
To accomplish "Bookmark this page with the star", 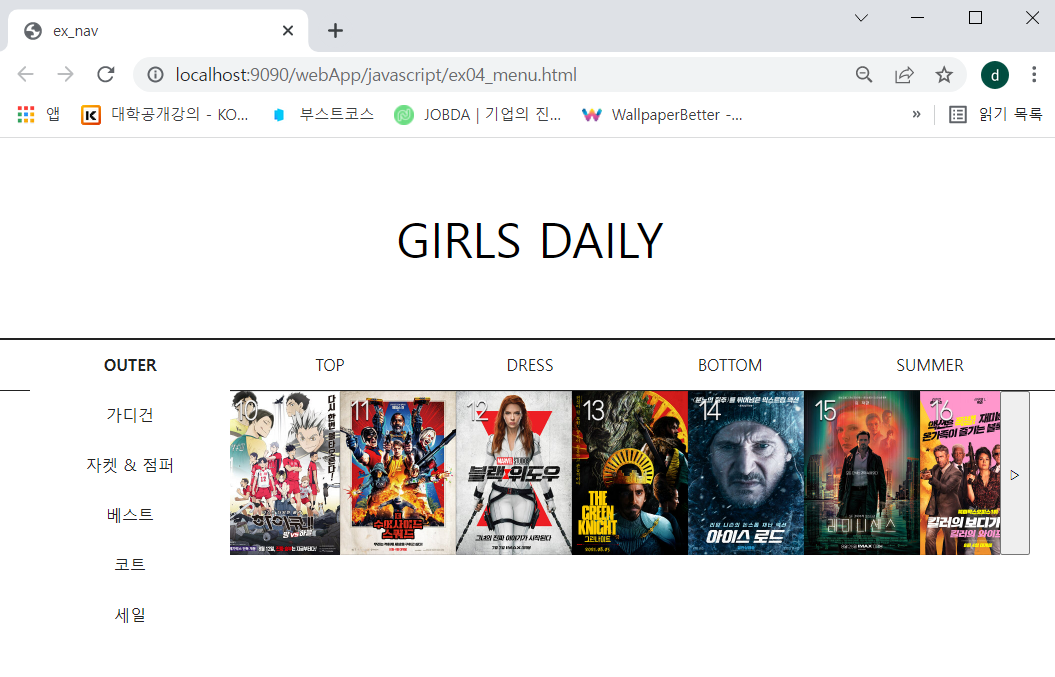I will (x=944, y=75).
